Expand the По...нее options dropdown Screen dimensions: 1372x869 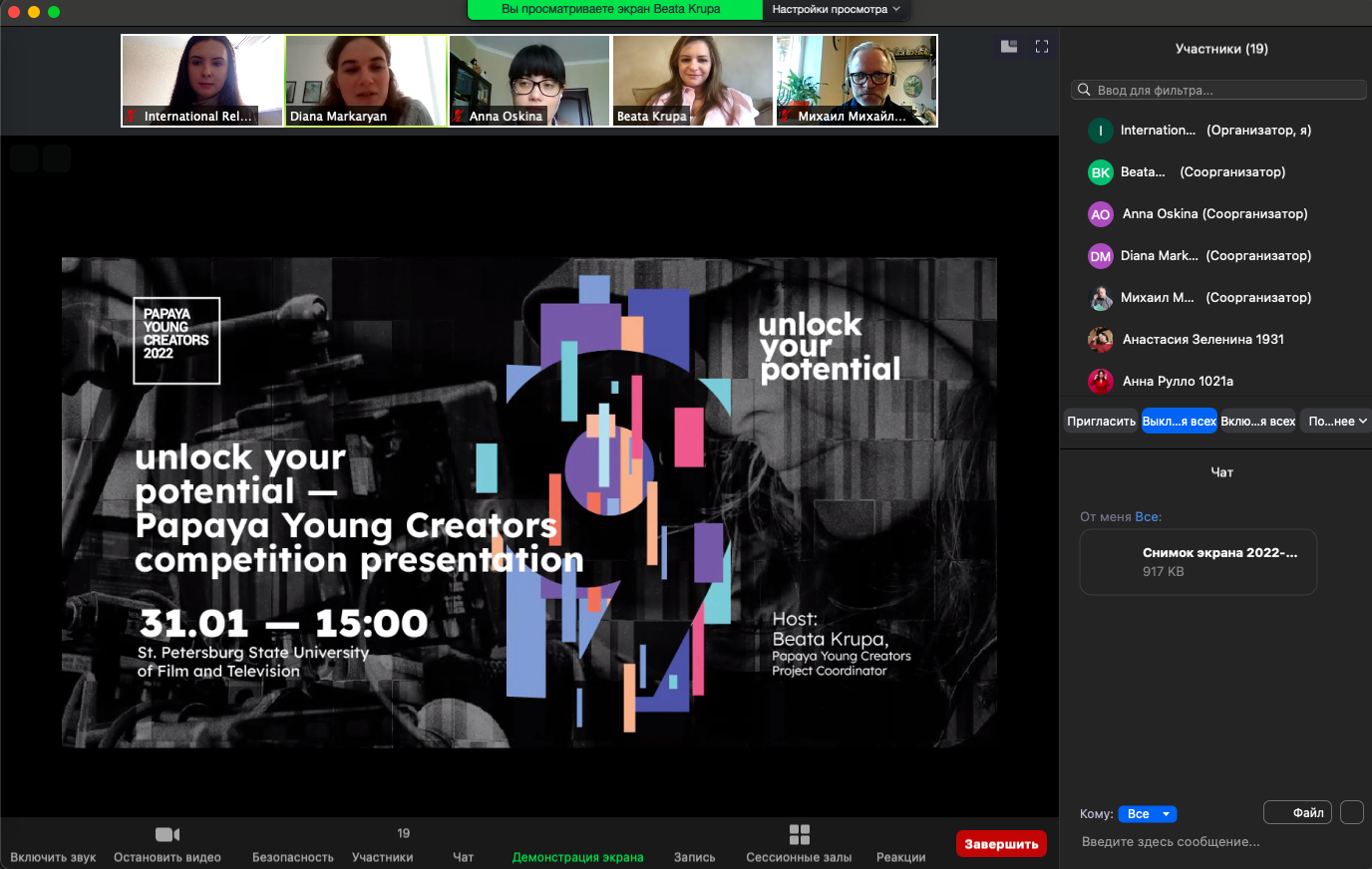coord(1336,422)
